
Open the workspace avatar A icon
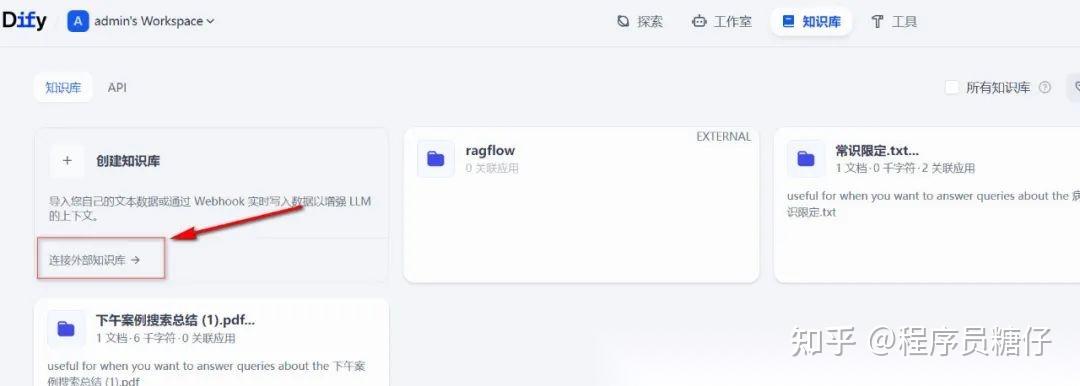click(78, 21)
